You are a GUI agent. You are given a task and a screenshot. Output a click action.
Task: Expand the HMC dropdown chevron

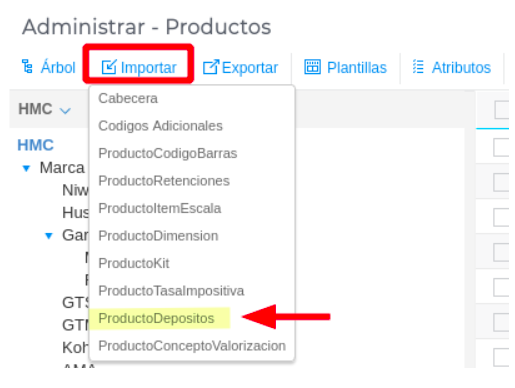click(65, 110)
